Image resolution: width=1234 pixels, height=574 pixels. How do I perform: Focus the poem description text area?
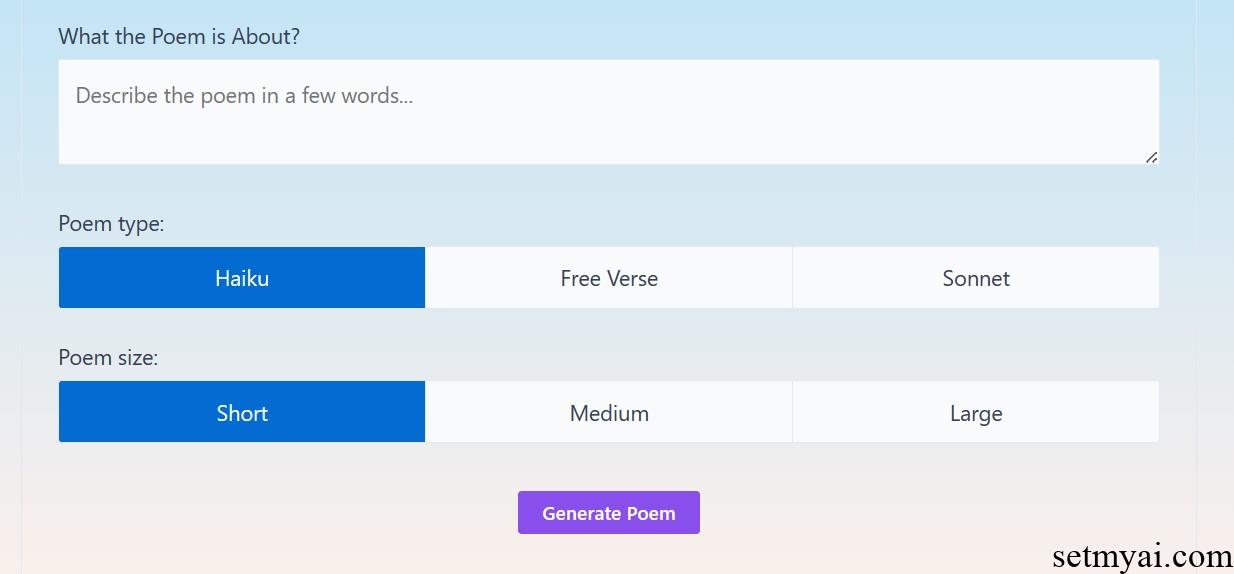(609, 112)
